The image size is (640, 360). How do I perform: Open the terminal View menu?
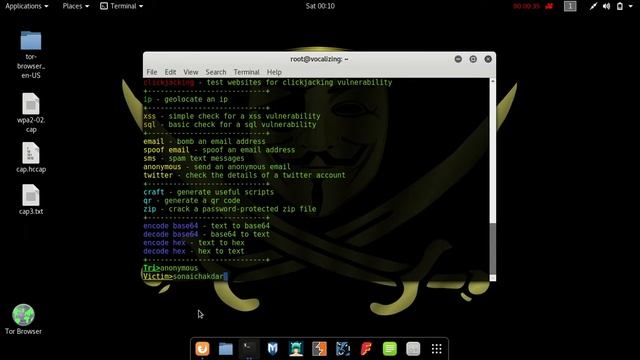[191, 72]
